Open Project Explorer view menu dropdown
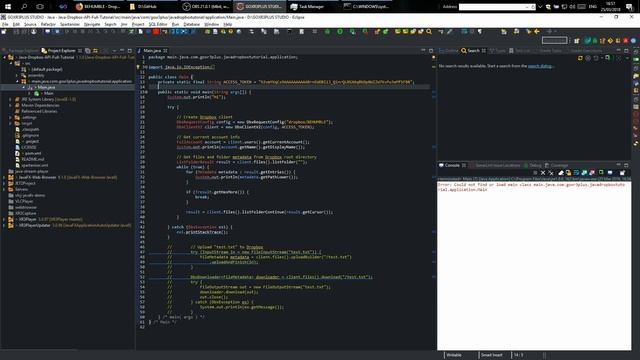Viewport: 640px width, 360px height. pyautogui.click(x=114, y=51)
